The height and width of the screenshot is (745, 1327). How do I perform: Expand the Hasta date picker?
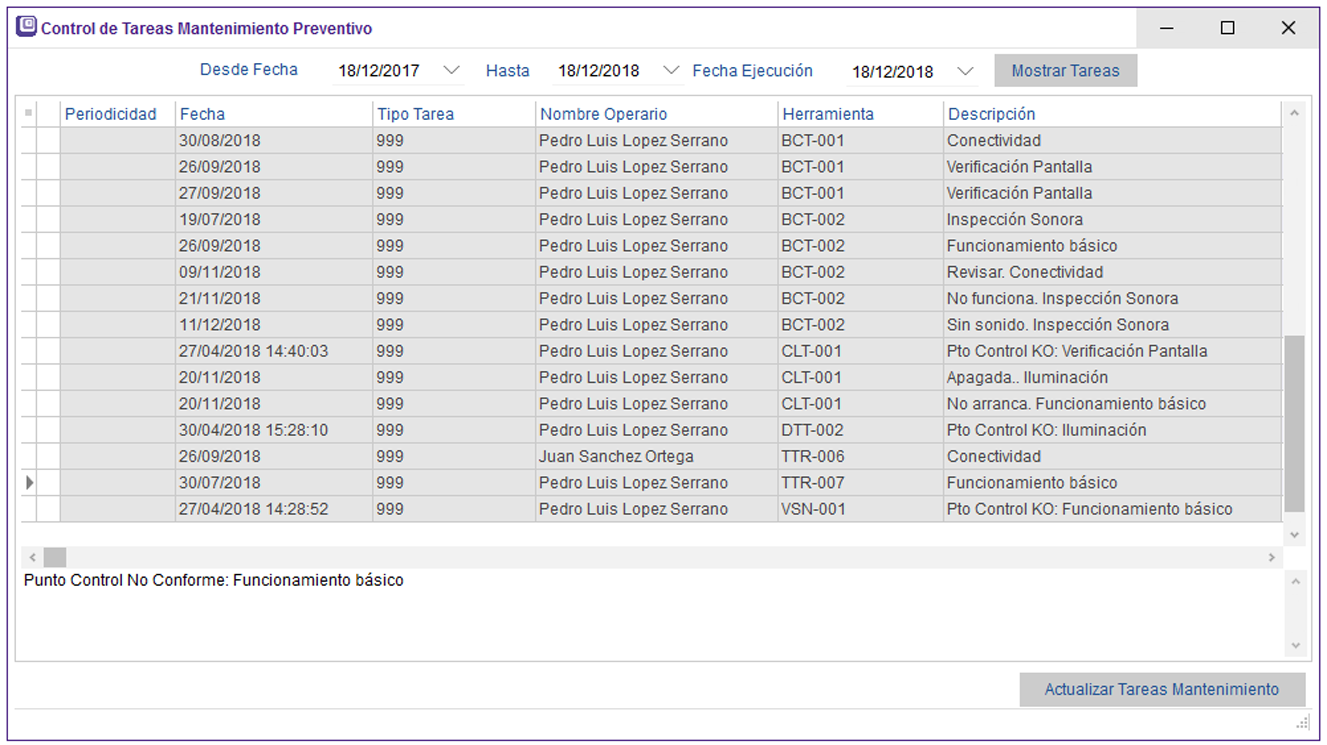(671, 71)
